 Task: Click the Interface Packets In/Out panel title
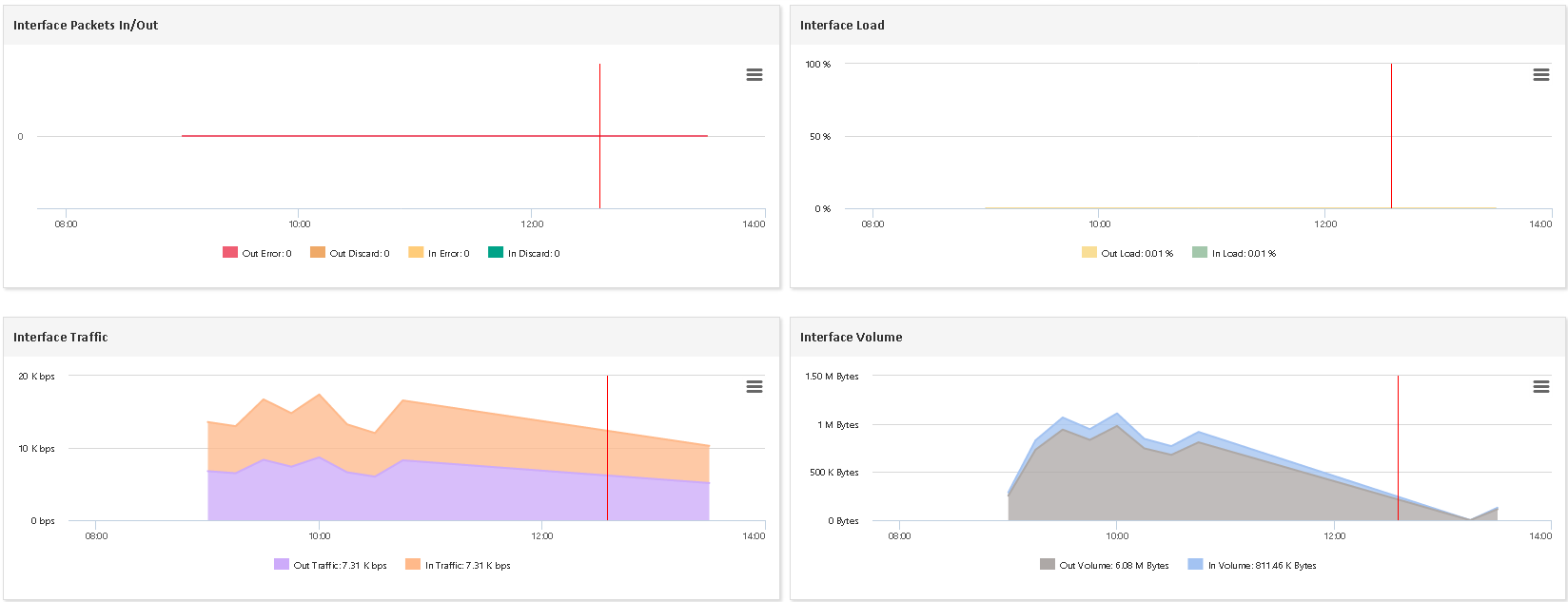(86, 26)
